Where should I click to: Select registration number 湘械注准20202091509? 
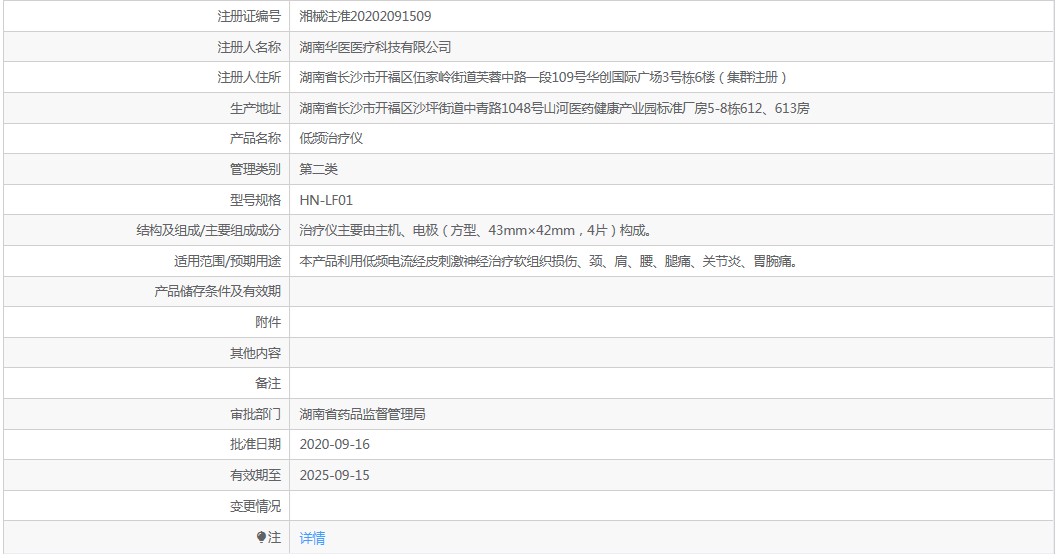pos(365,16)
